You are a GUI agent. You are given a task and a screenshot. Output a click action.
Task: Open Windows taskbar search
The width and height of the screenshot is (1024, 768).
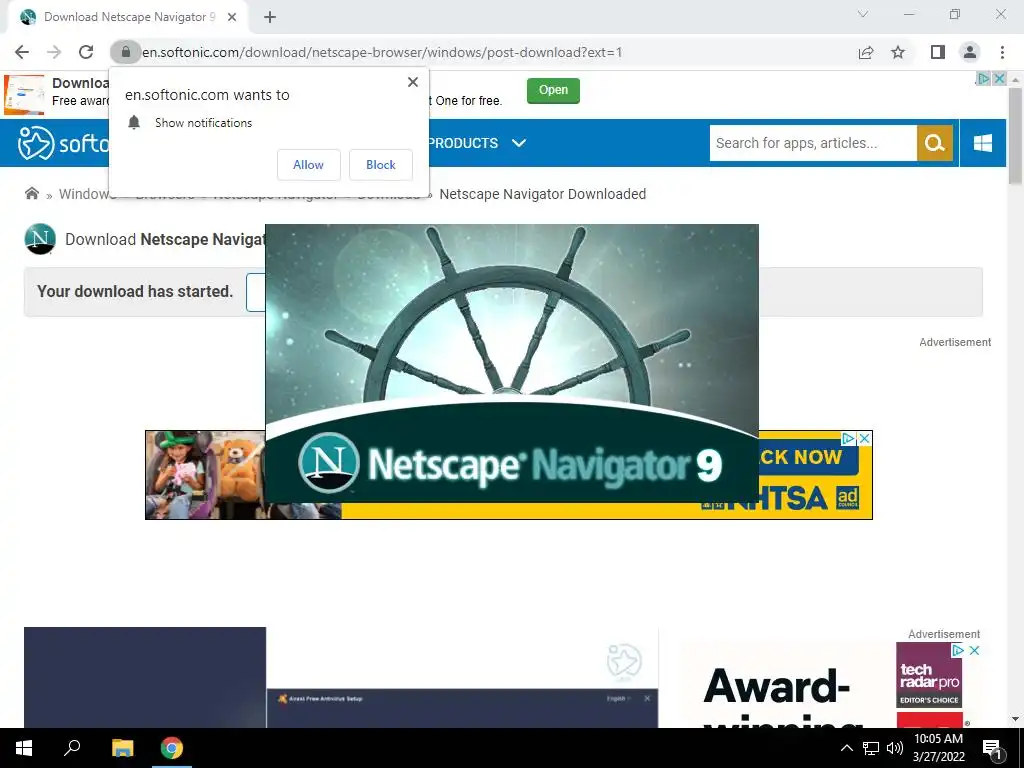tap(72, 748)
